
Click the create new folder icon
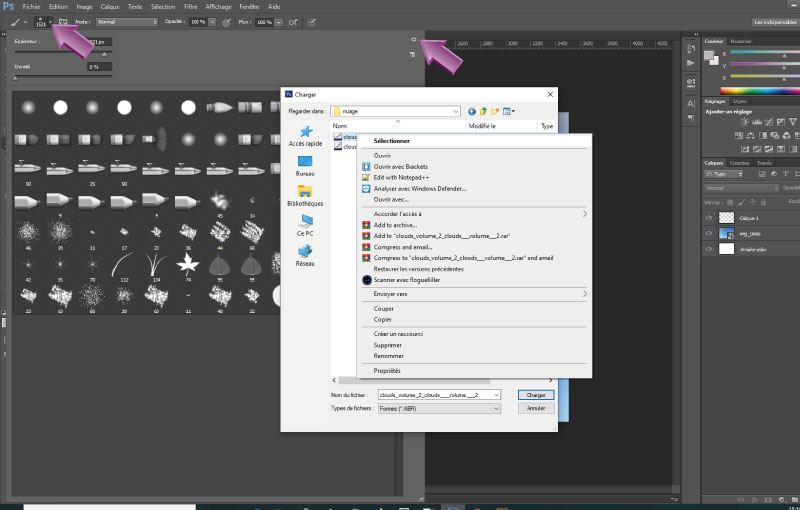(495, 111)
